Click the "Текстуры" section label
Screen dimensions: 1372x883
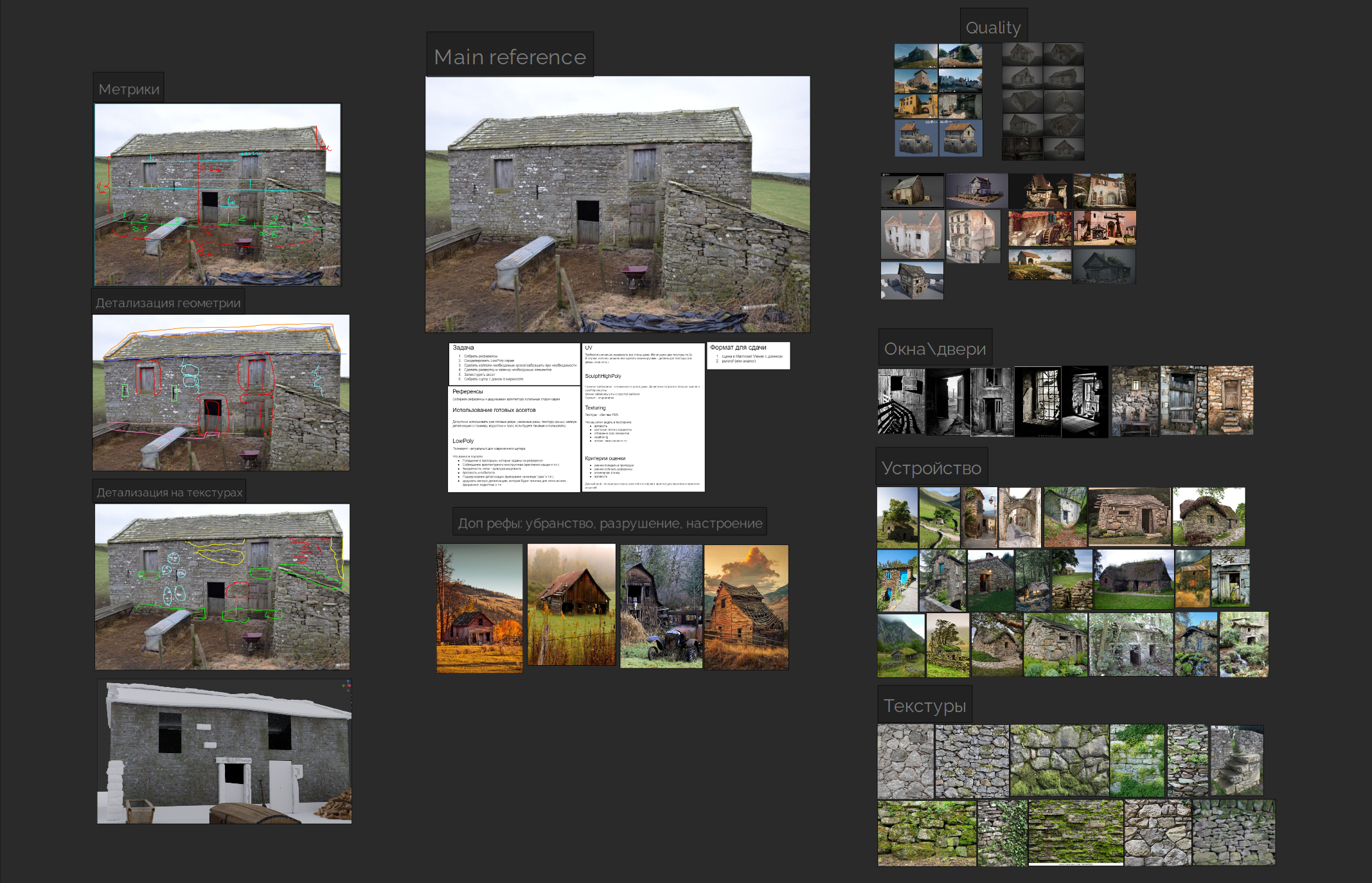(x=924, y=705)
